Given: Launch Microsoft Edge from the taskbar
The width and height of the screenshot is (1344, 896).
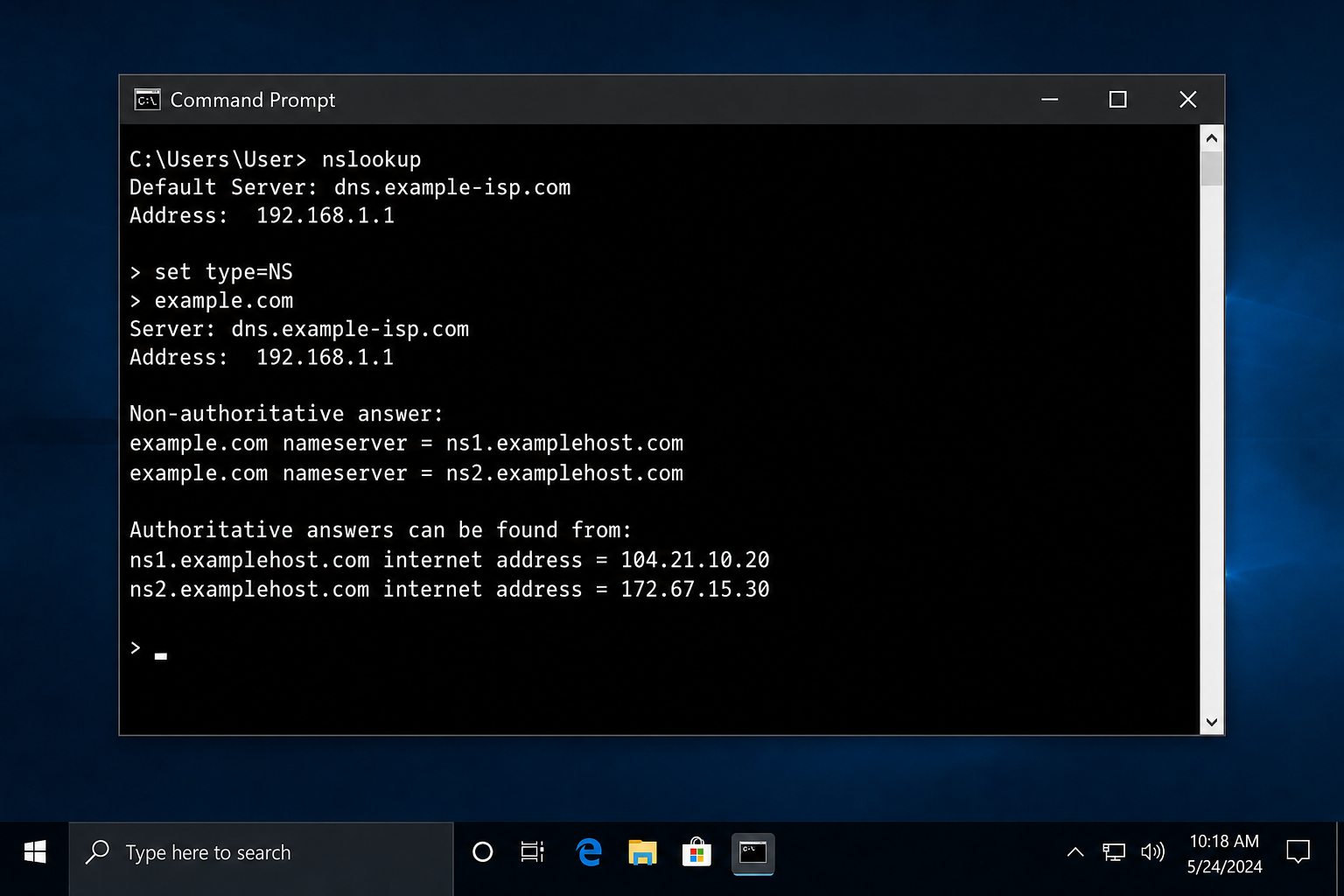Looking at the screenshot, I should (x=590, y=852).
